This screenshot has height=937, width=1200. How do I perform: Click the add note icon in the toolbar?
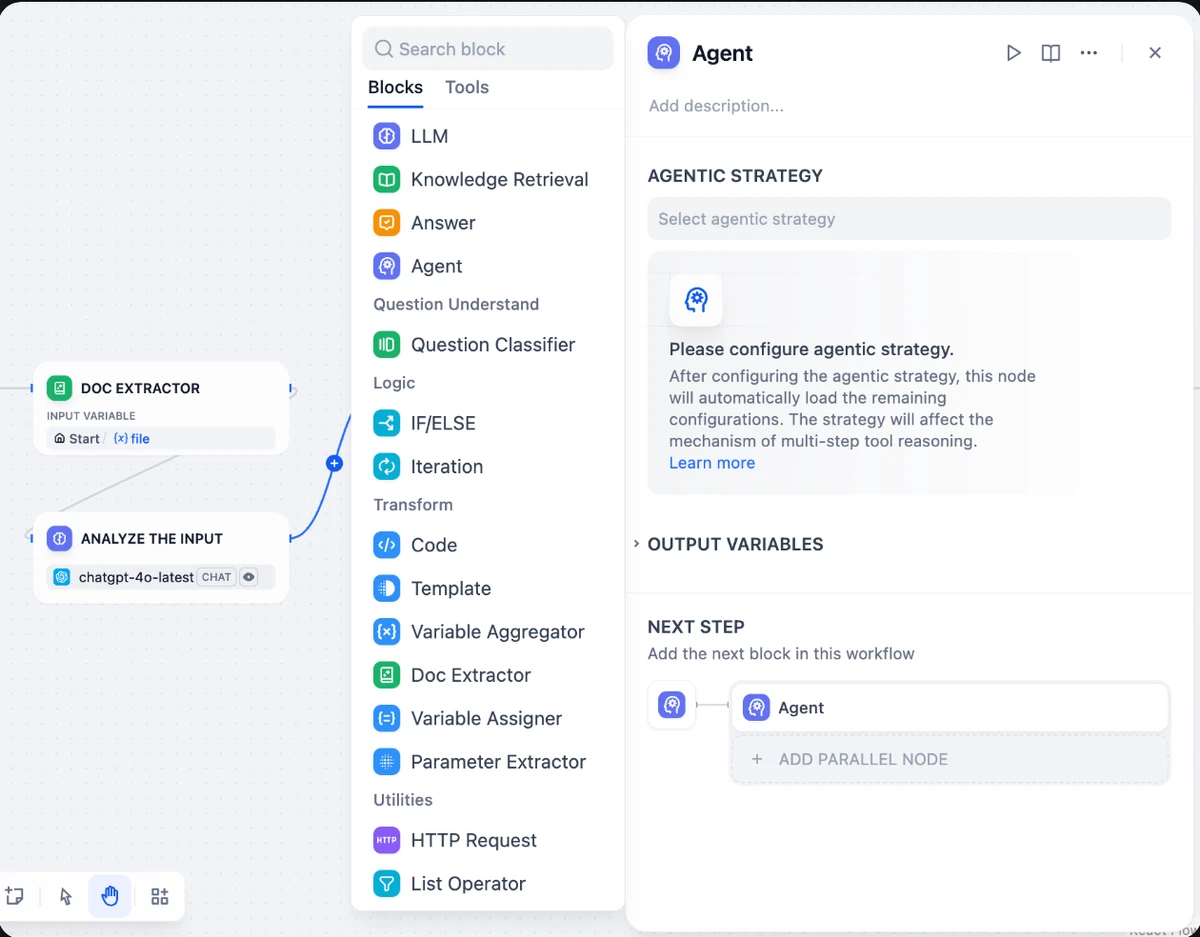click(x=14, y=896)
